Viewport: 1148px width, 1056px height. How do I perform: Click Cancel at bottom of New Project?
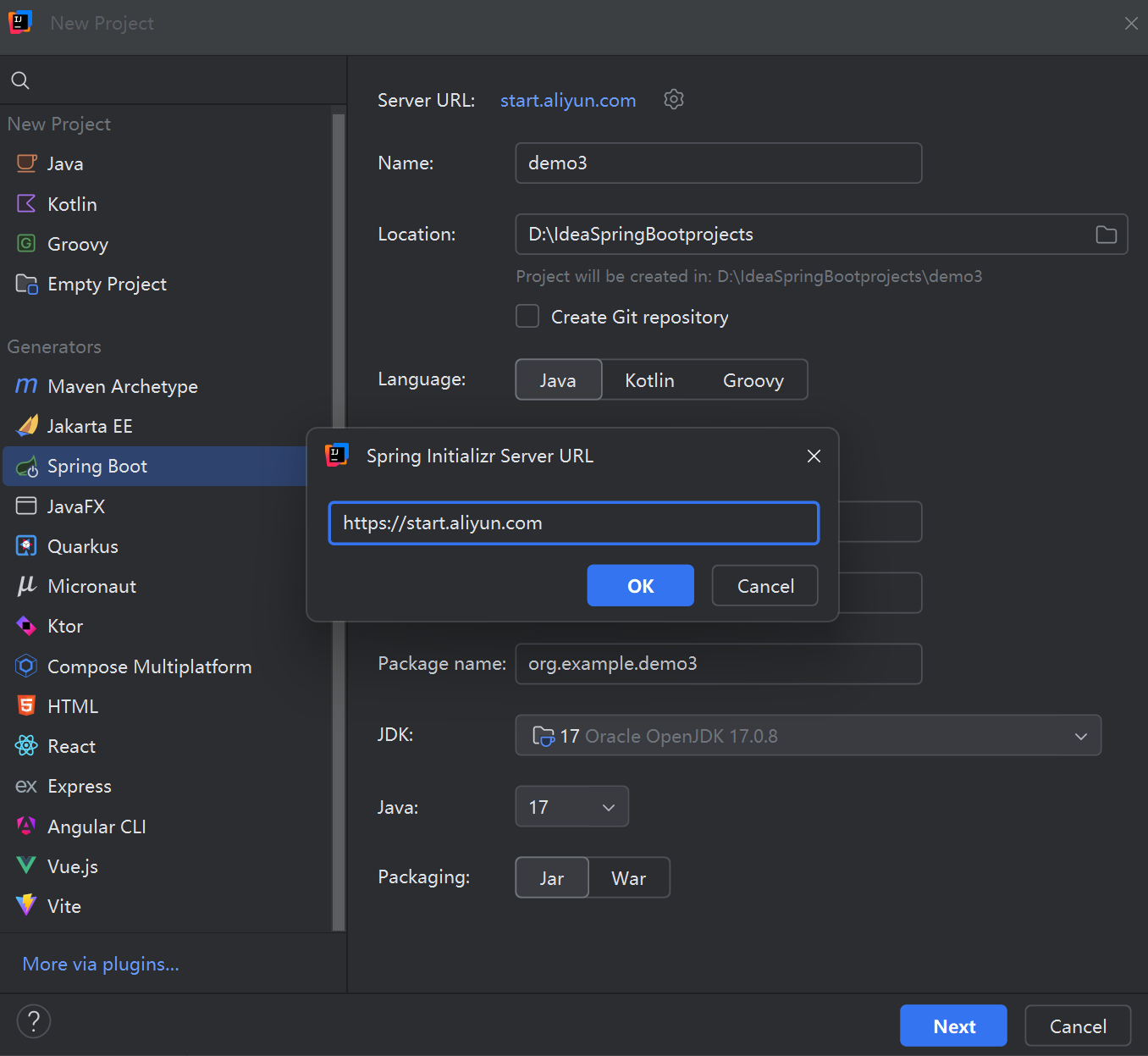click(x=1078, y=1026)
